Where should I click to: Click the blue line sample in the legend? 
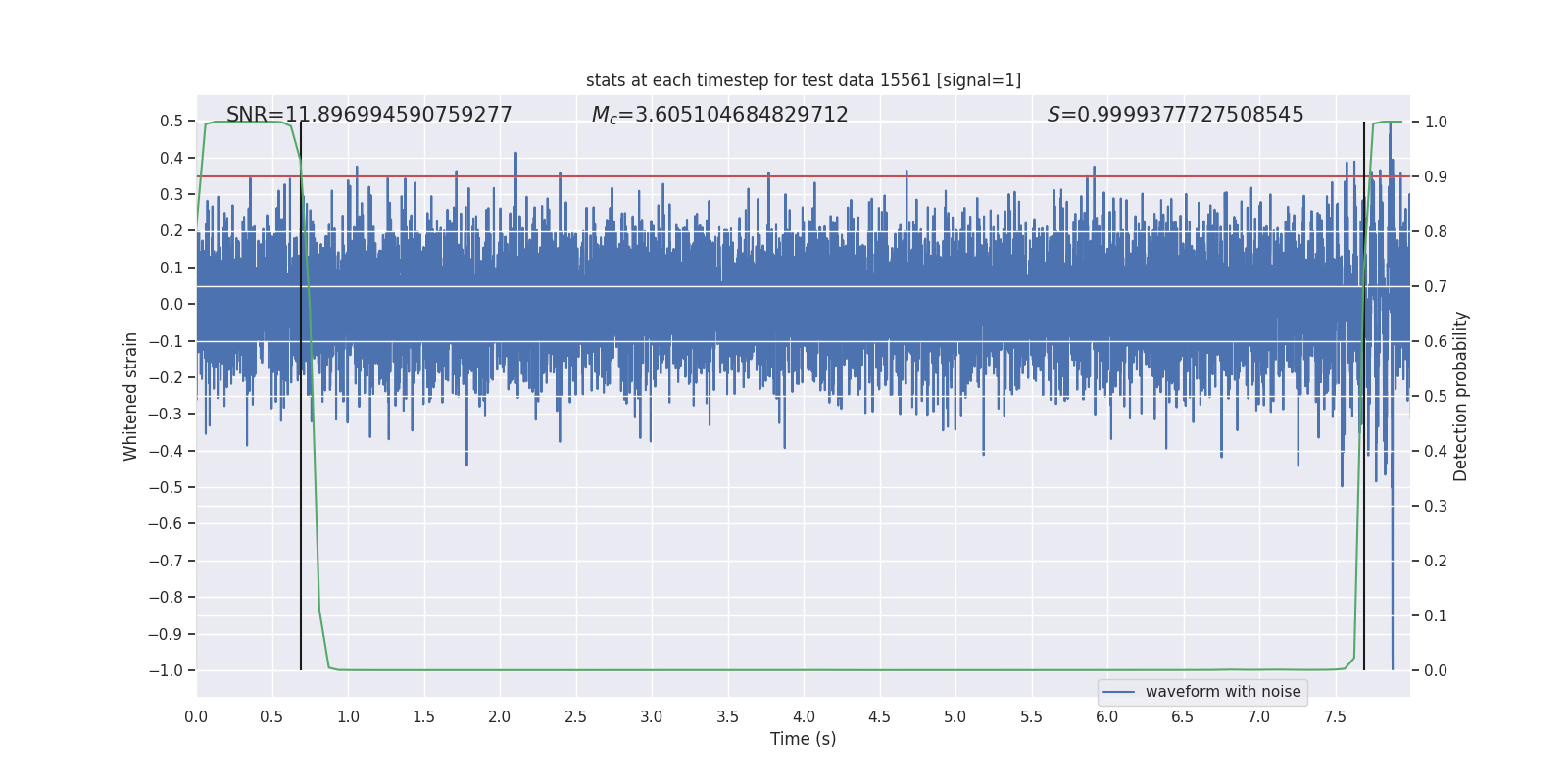pos(1119,692)
